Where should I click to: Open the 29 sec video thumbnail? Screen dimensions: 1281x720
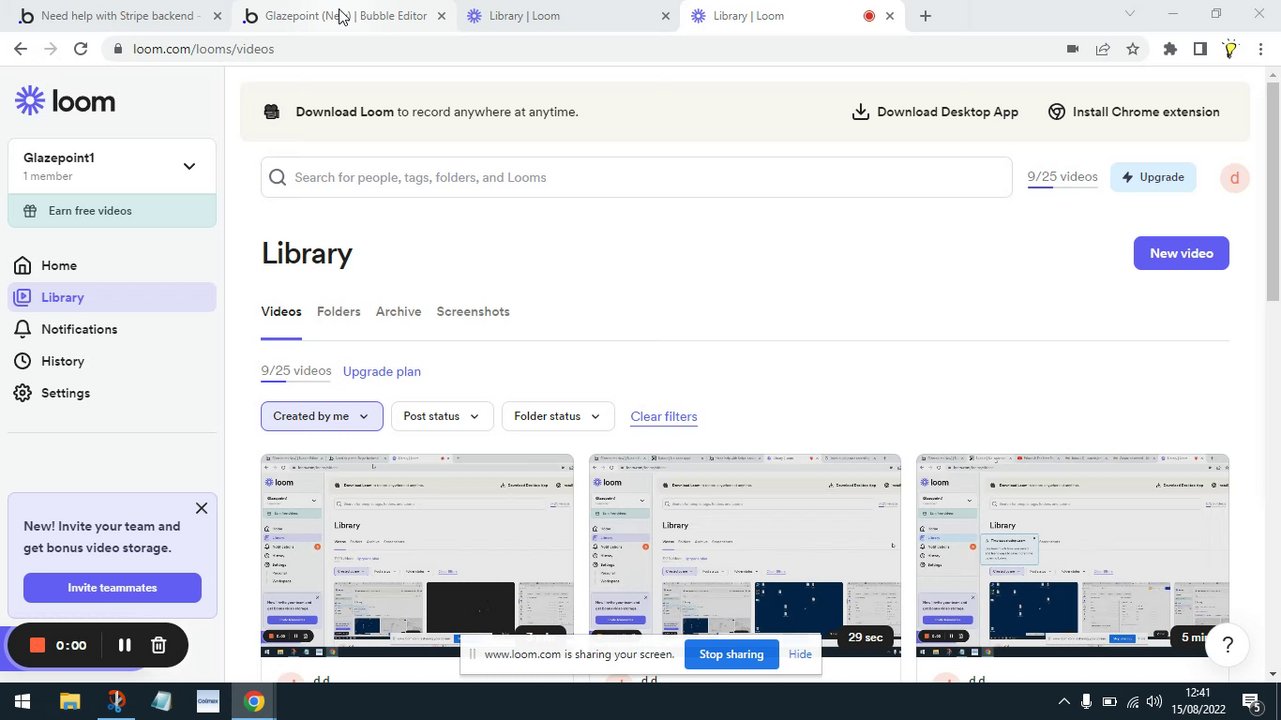coord(745,555)
